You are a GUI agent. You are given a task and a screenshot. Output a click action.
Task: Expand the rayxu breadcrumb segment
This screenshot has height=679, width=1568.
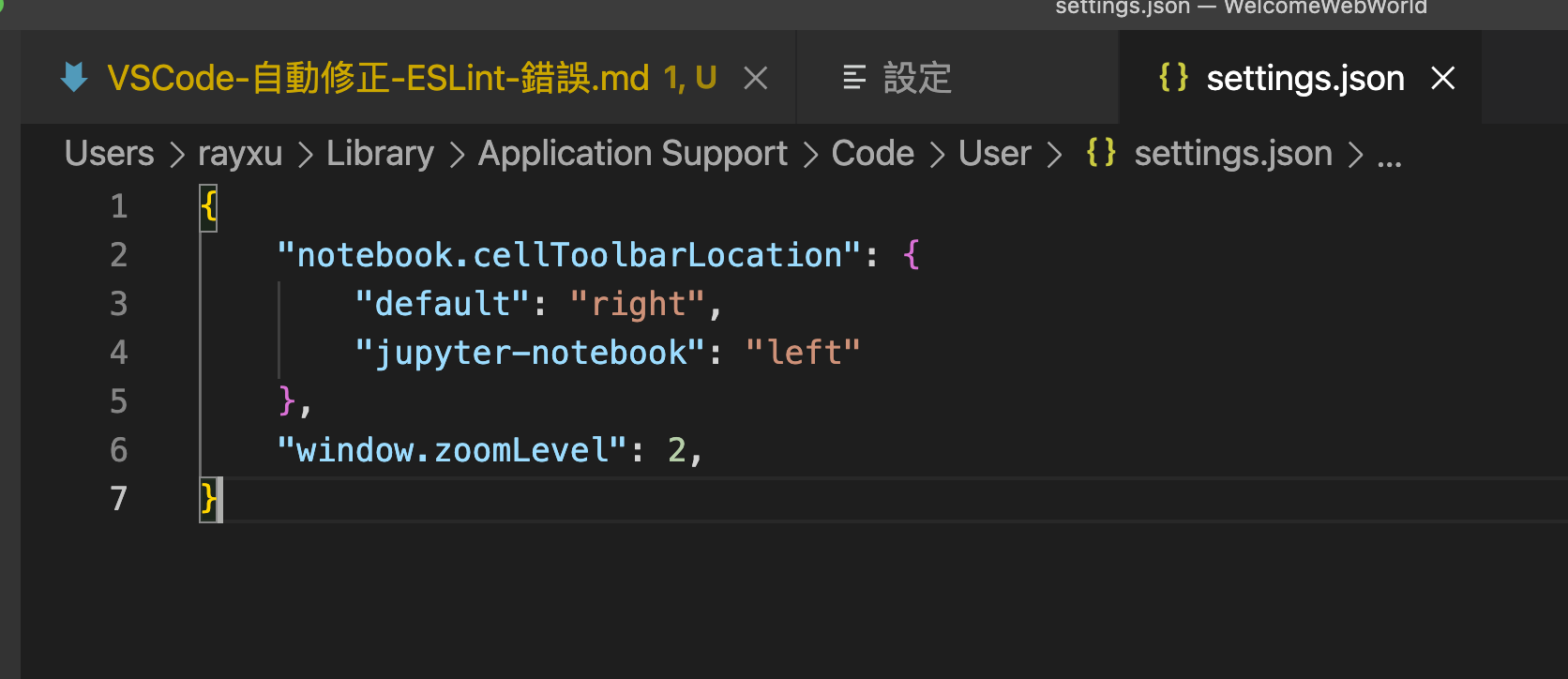tap(240, 153)
